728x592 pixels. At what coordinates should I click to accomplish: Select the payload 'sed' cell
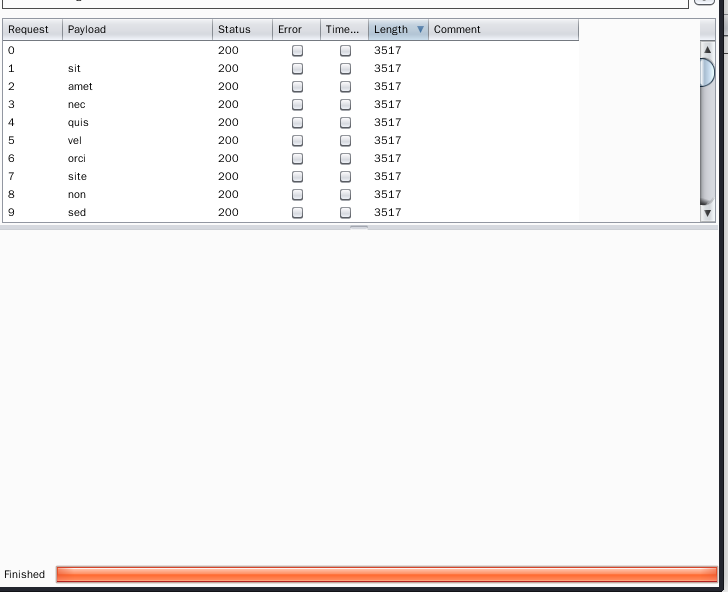point(137,212)
